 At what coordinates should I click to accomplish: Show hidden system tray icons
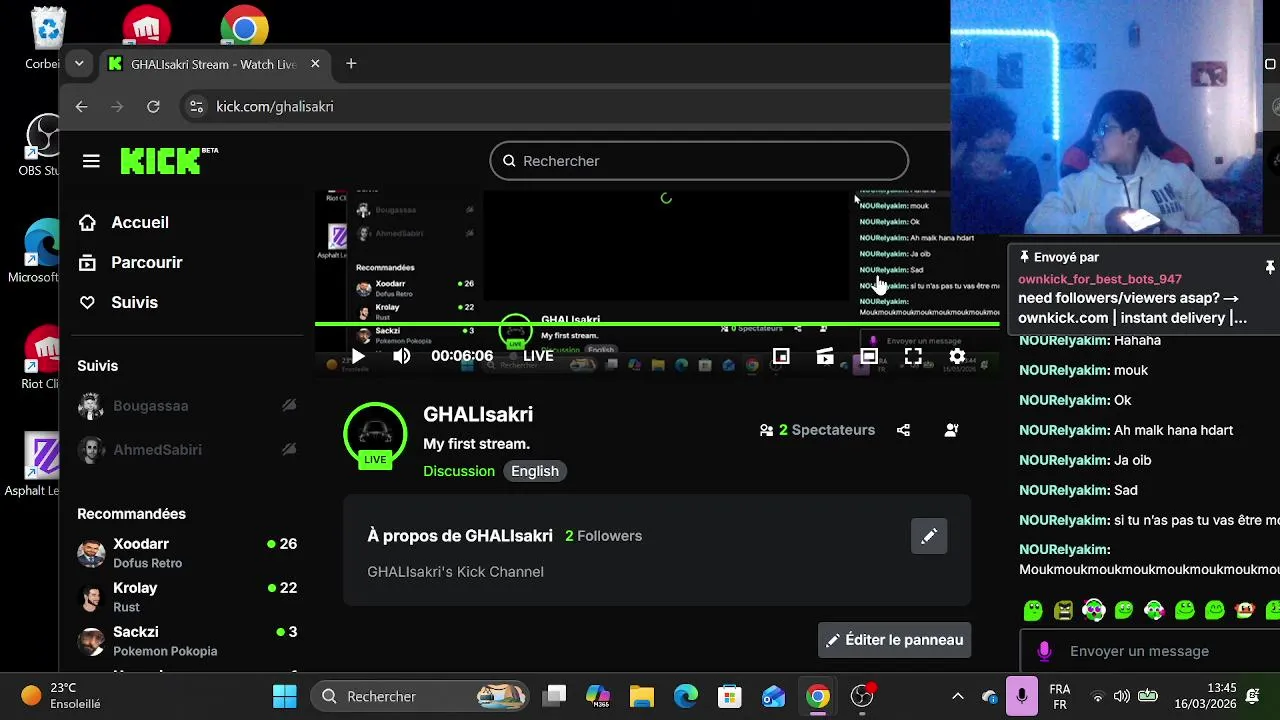click(957, 696)
